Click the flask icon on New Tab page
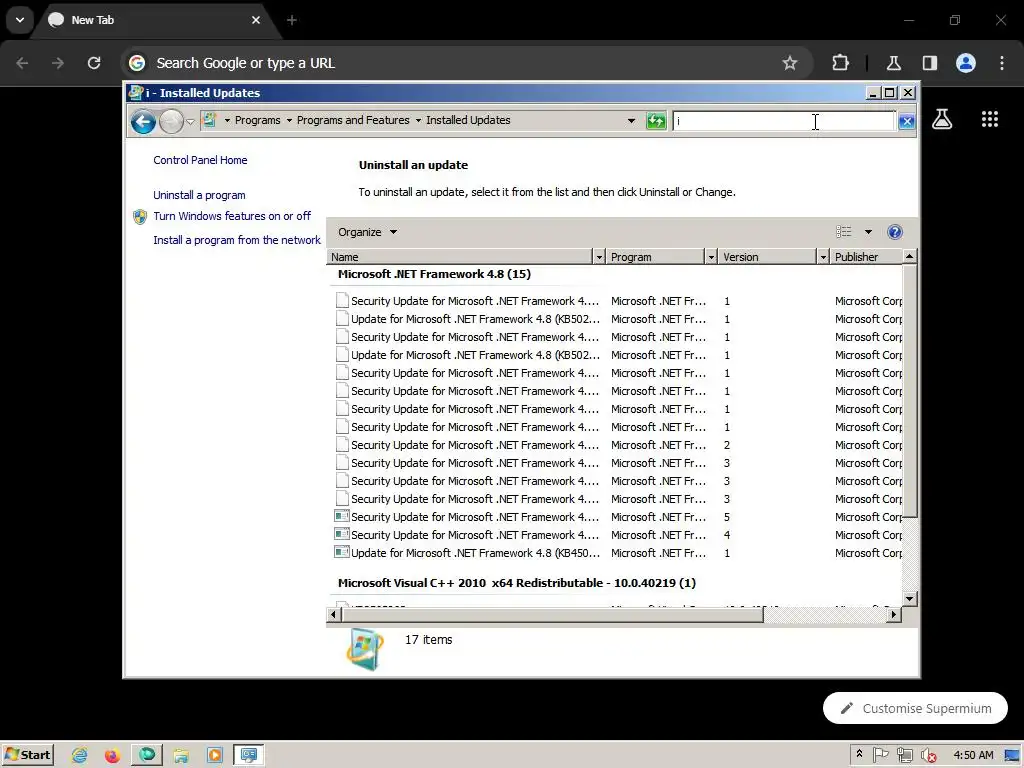1024x768 pixels. pyautogui.click(x=942, y=119)
